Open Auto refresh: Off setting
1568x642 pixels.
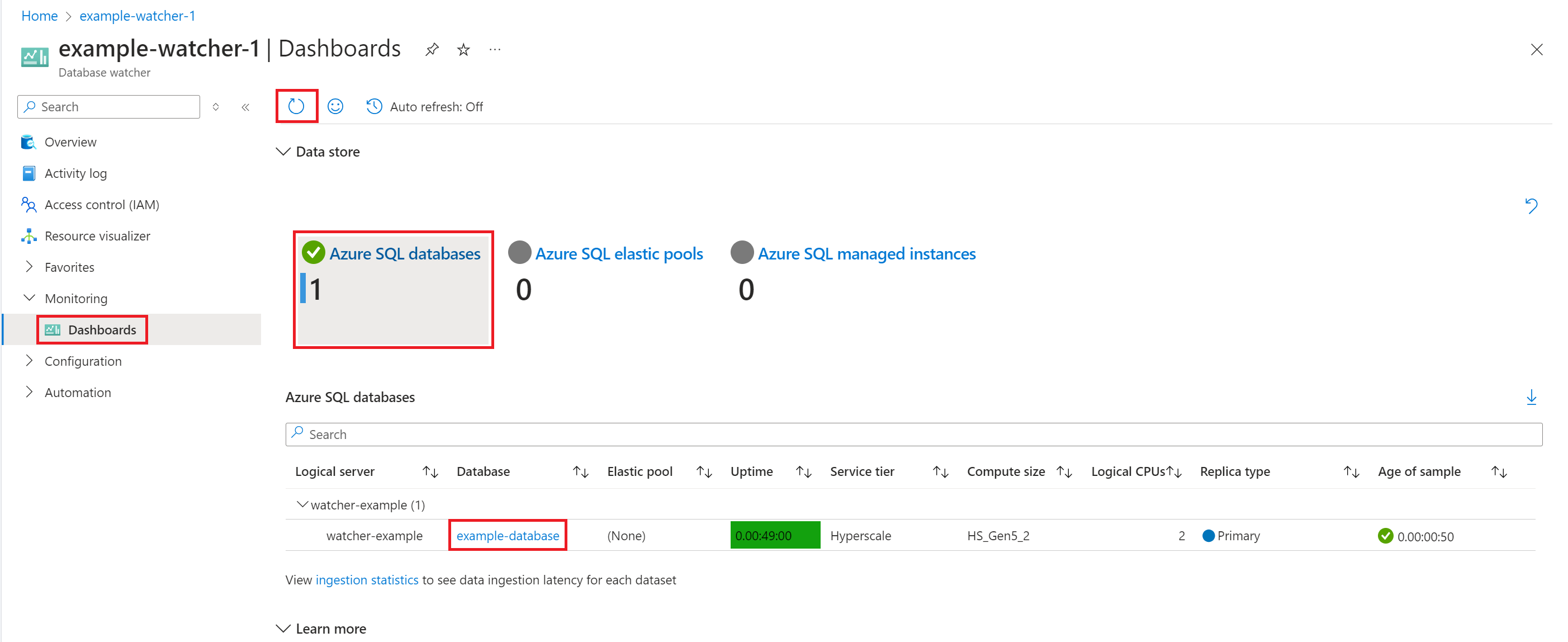[425, 107]
